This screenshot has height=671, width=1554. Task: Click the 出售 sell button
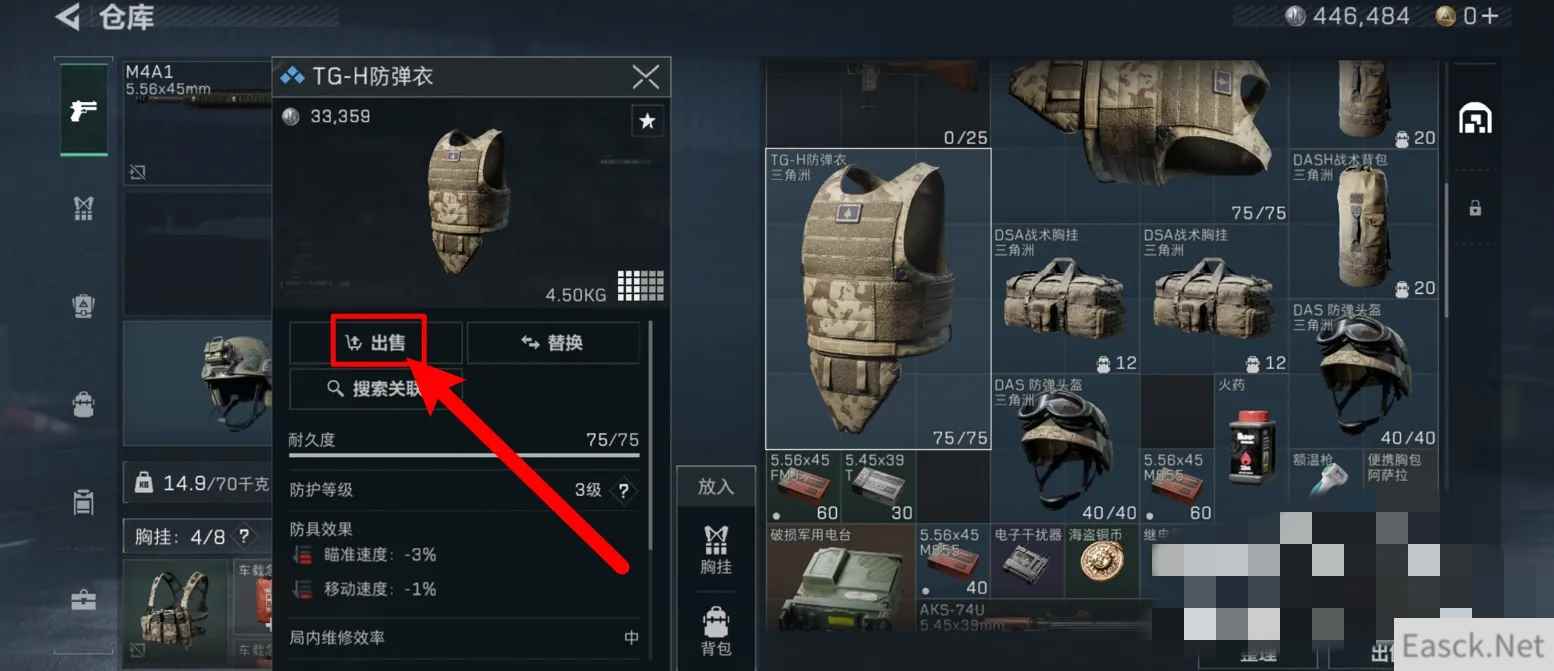click(376, 343)
